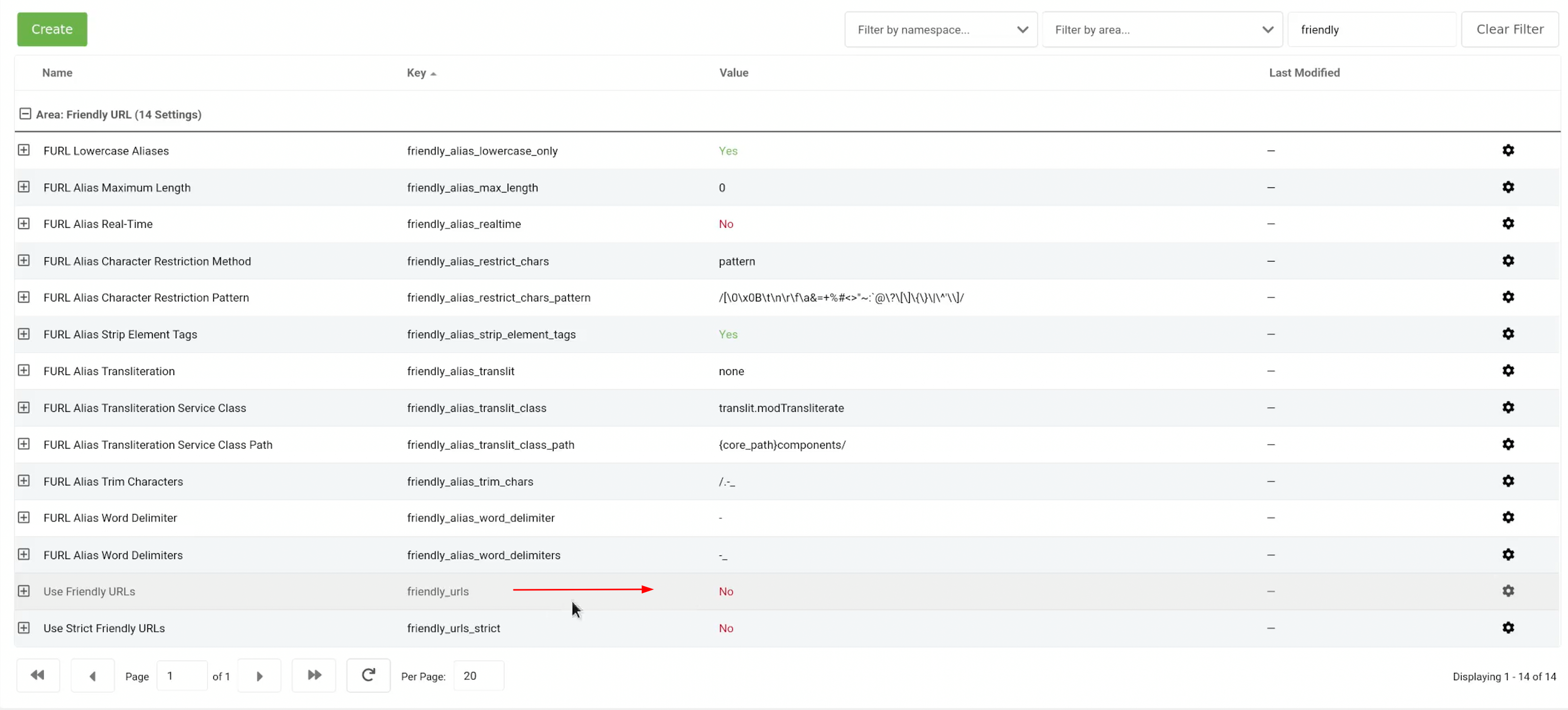Viewport: 1568px width, 710px height.
Task: Sort by the Last Modified column header
Action: click(1304, 73)
